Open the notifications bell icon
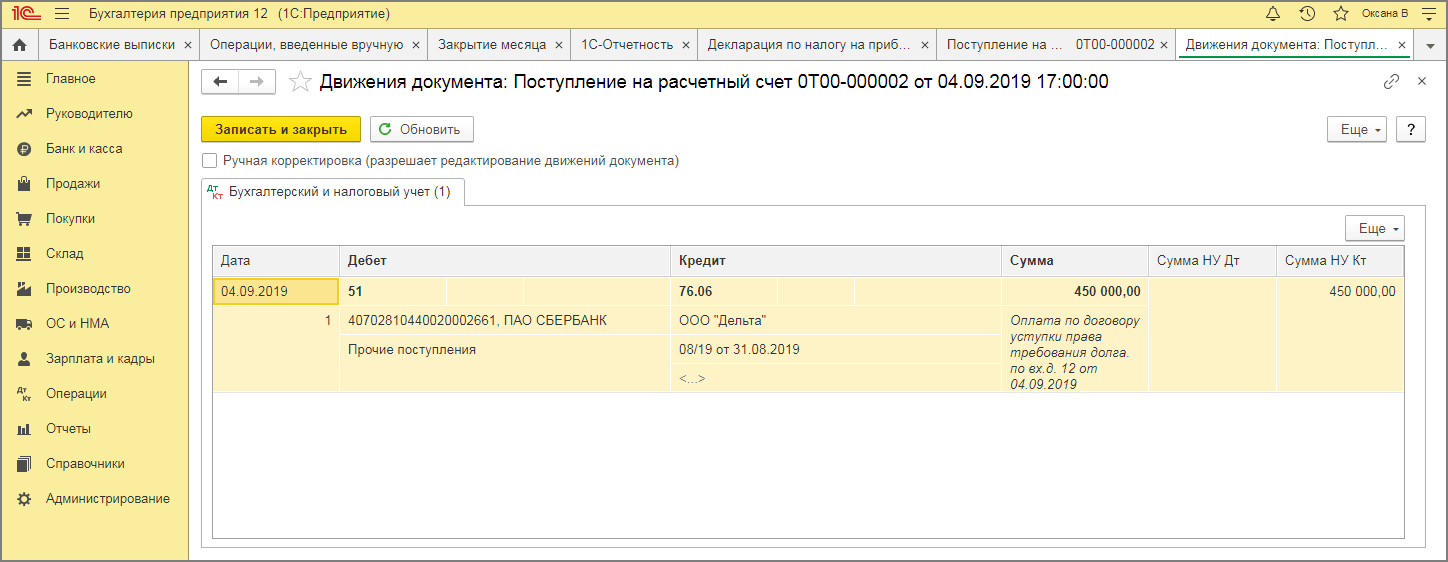This screenshot has height=562, width=1448. click(x=1273, y=14)
